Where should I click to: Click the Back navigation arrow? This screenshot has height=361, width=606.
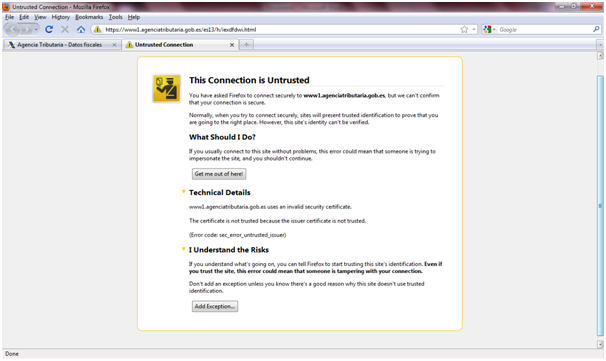pyautogui.click(x=13, y=29)
